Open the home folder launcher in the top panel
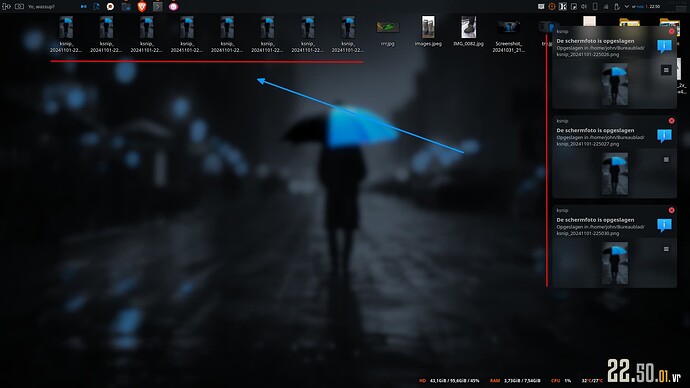 (x=126, y=7)
